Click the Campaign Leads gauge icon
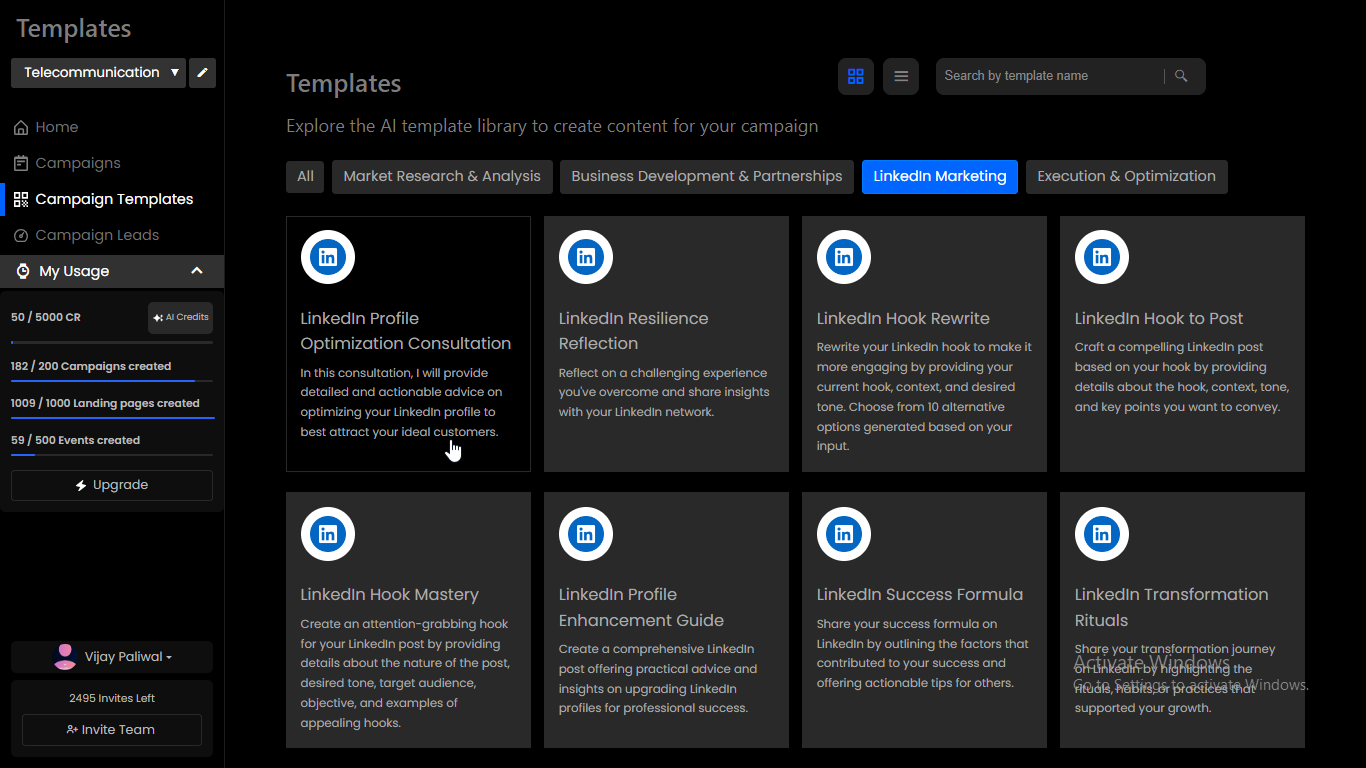The height and width of the screenshot is (768, 1366). point(21,235)
